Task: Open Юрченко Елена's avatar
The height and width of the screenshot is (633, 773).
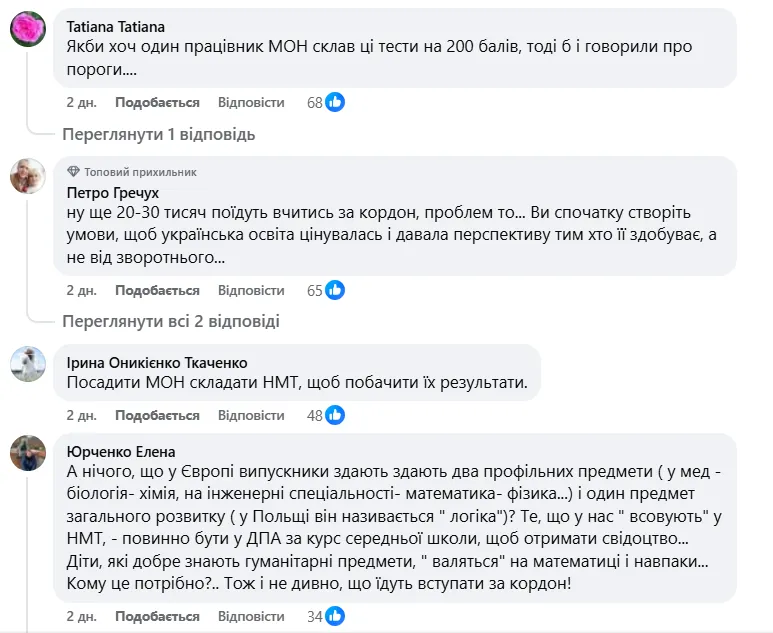Action: (27, 452)
